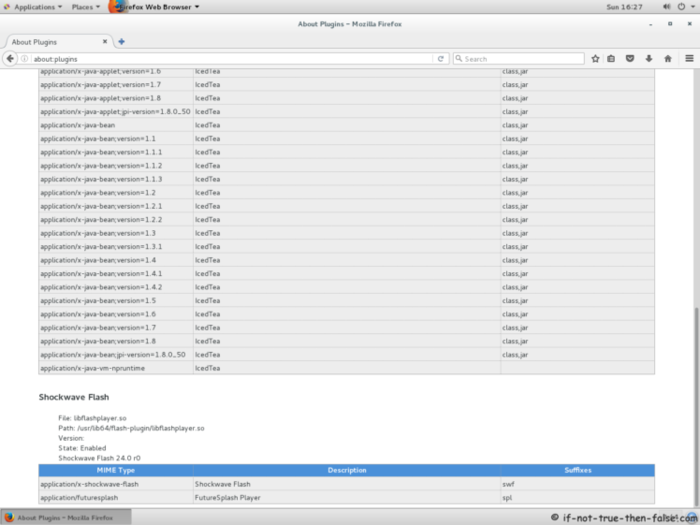The image size is (700, 525).
Task: Click application/x-java-bean;version=1.4.1 cell
Action: 116,274
